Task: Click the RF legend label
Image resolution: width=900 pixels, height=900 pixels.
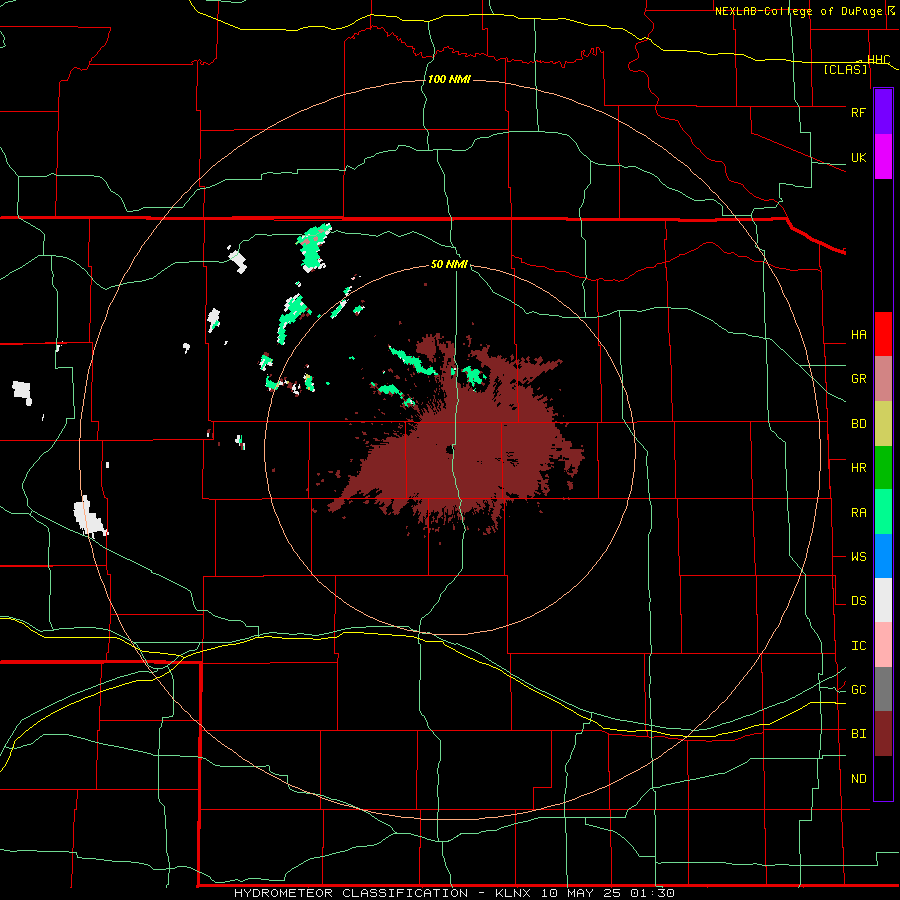Action: [x=858, y=112]
